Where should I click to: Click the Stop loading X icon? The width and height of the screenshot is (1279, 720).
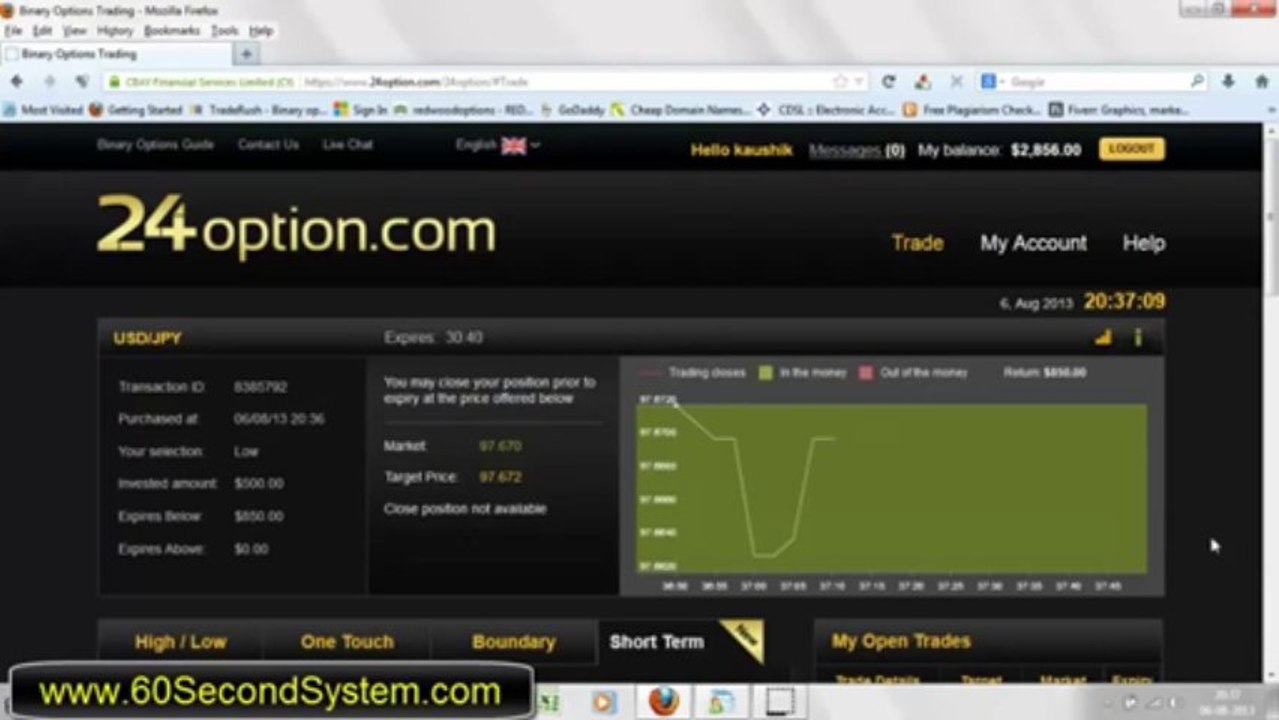pyautogui.click(x=957, y=82)
